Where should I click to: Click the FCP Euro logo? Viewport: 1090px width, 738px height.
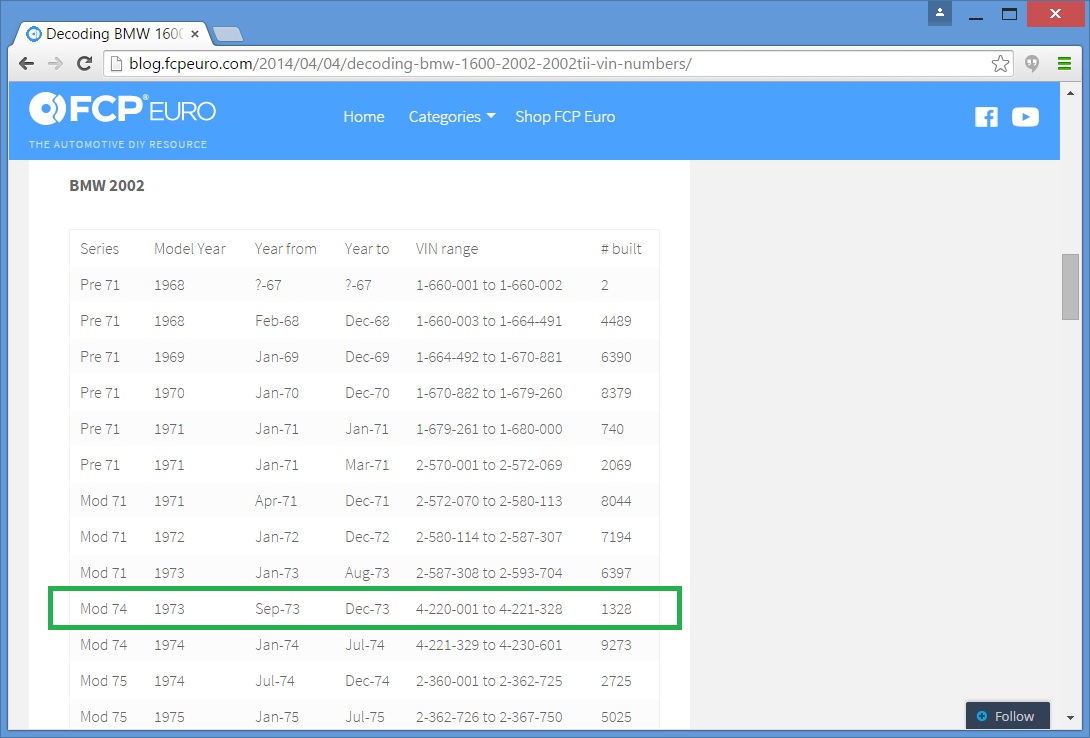coord(122,110)
